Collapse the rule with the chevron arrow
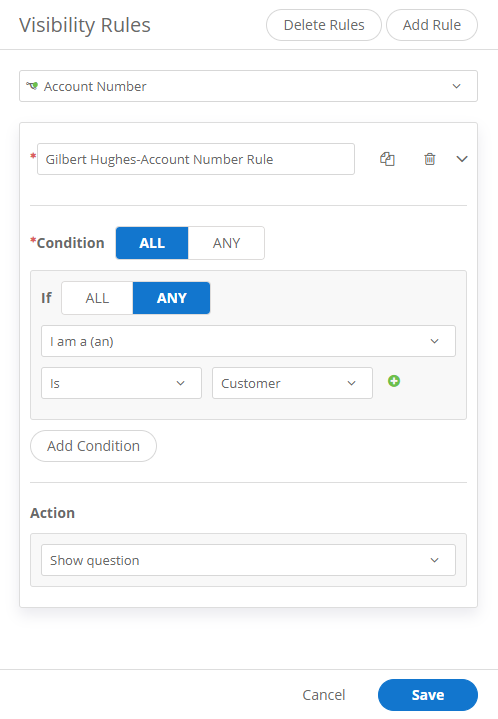The image size is (498, 719). [x=462, y=159]
